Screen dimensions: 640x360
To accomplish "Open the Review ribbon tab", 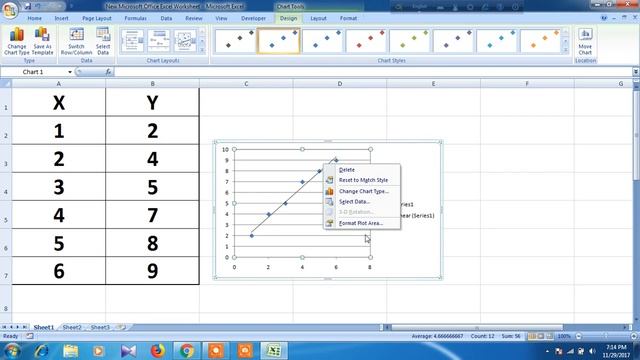I will tap(193, 18).
